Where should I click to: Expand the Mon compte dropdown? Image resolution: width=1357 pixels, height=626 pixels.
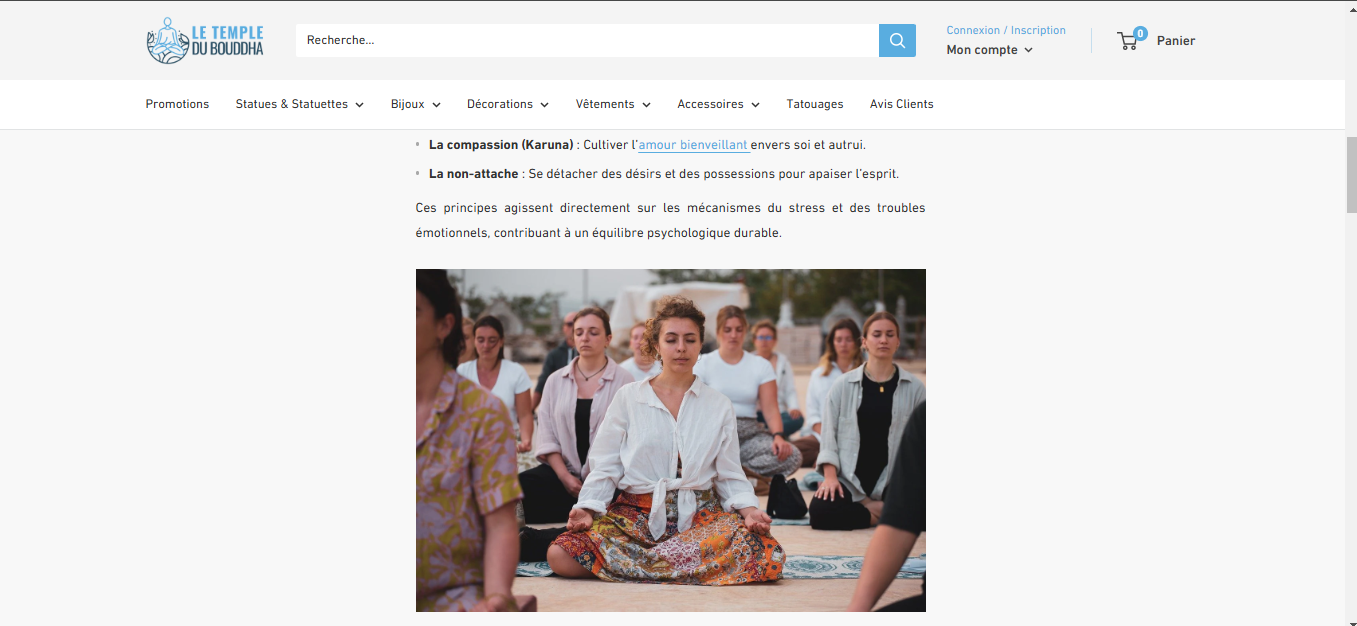[x=990, y=50]
